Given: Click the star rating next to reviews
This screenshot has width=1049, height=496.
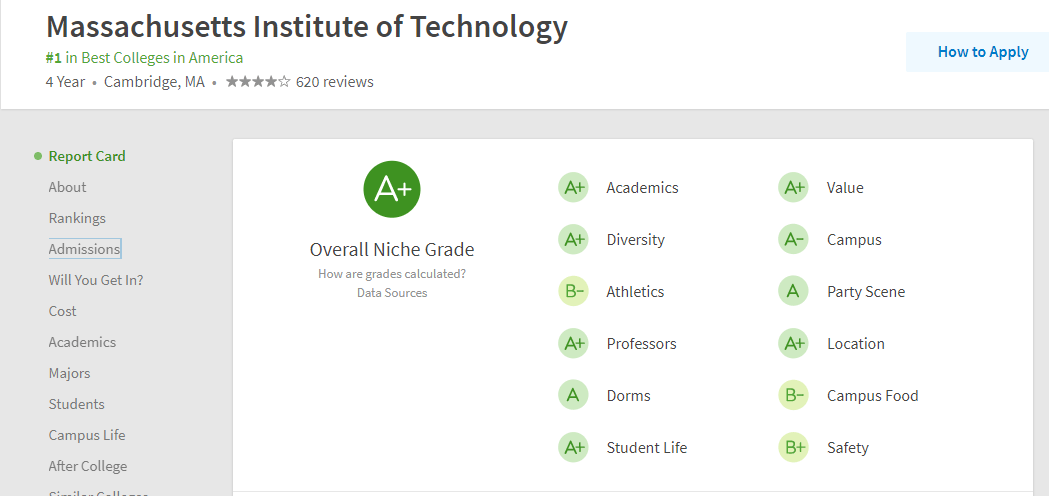Looking at the screenshot, I should [x=258, y=82].
